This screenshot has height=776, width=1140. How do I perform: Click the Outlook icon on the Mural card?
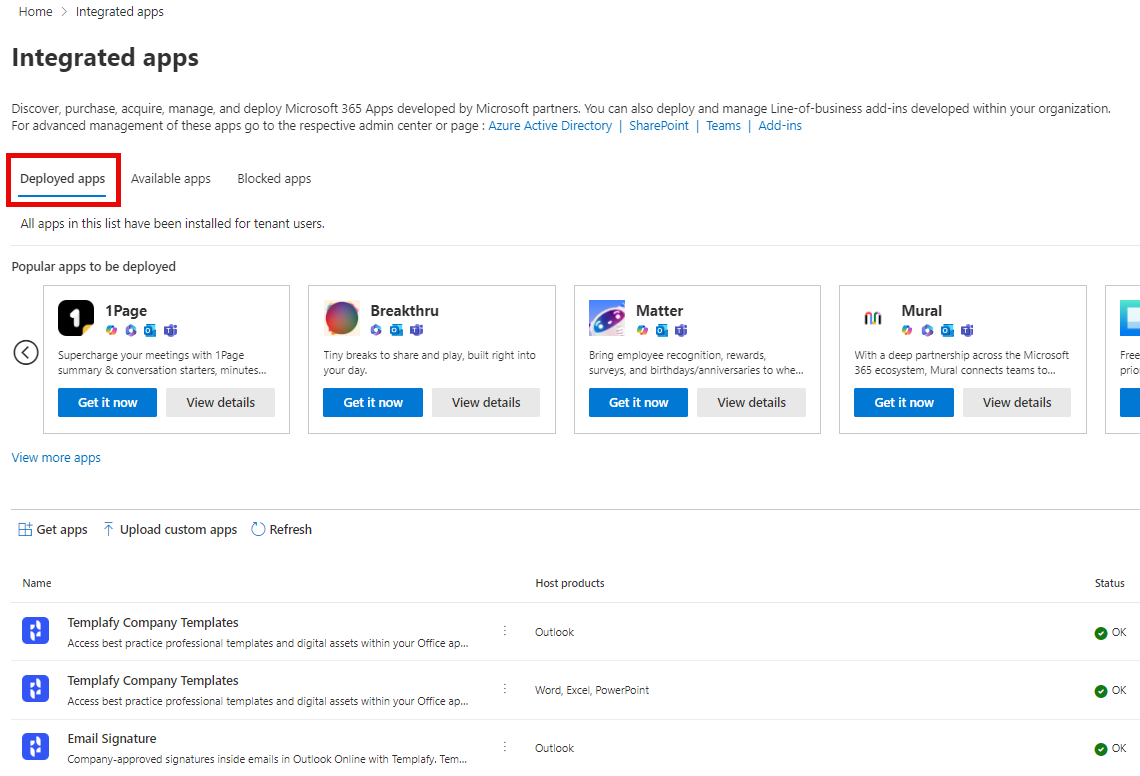click(x=947, y=331)
